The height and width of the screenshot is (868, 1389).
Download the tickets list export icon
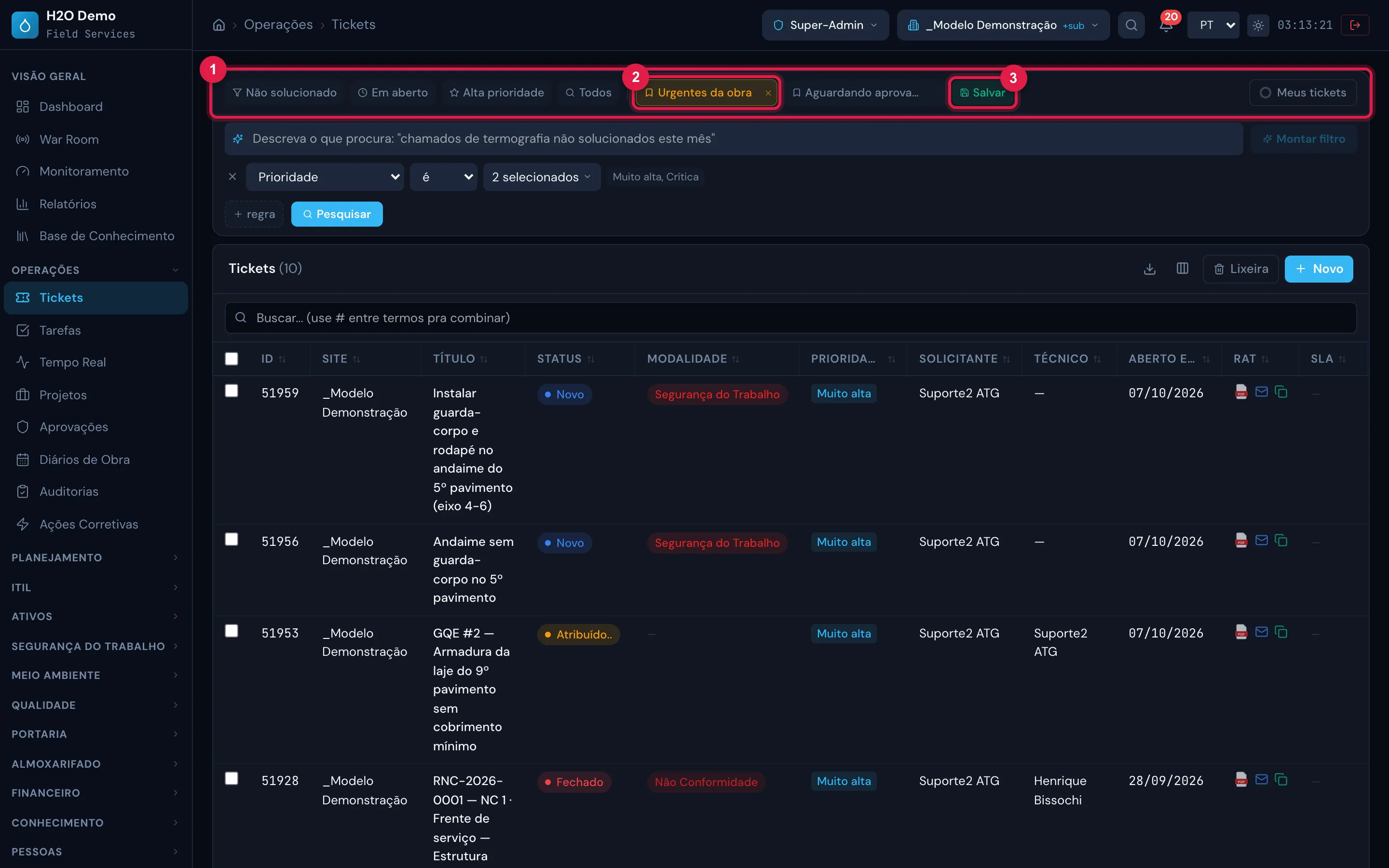click(1149, 269)
